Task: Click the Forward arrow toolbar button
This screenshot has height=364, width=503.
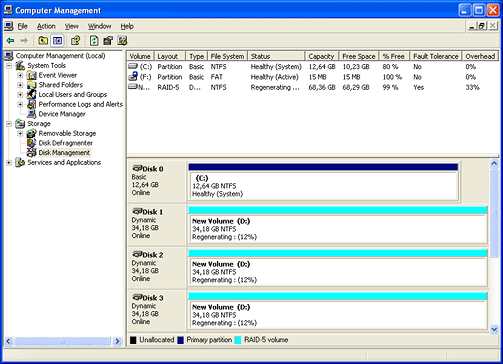Action: click(x=24, y=41)
